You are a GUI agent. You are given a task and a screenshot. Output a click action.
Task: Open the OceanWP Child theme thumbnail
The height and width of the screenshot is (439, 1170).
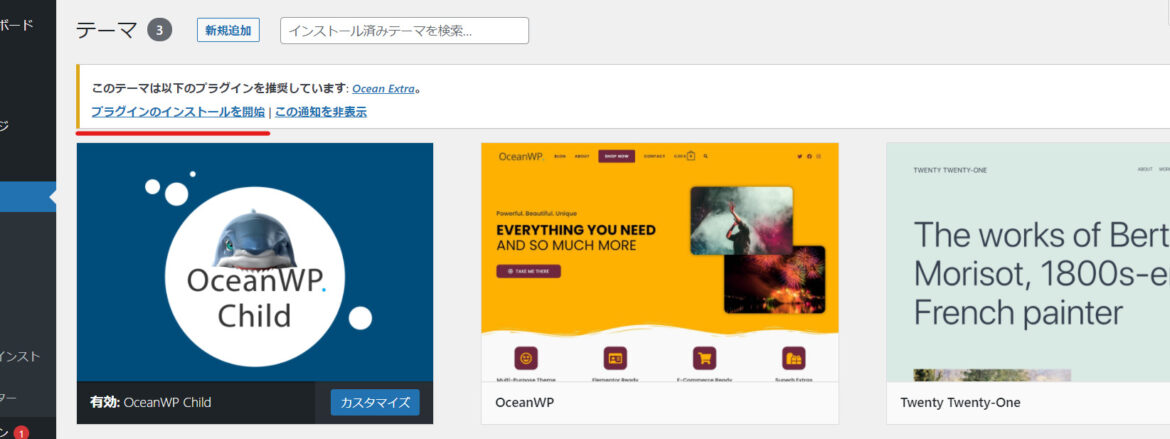tap(255, 262)
